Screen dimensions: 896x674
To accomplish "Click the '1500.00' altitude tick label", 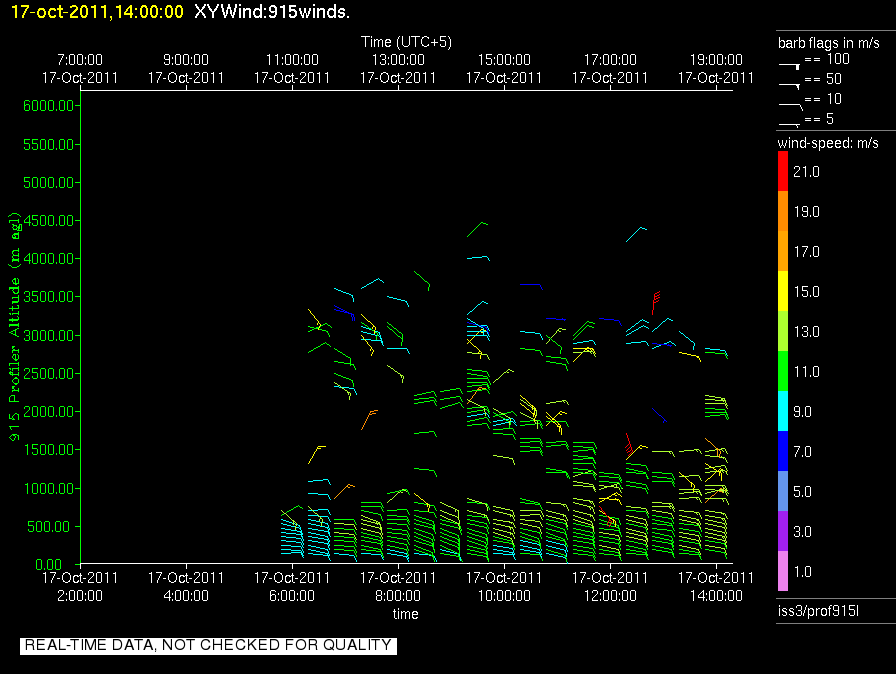I will (x=49, y=450).
